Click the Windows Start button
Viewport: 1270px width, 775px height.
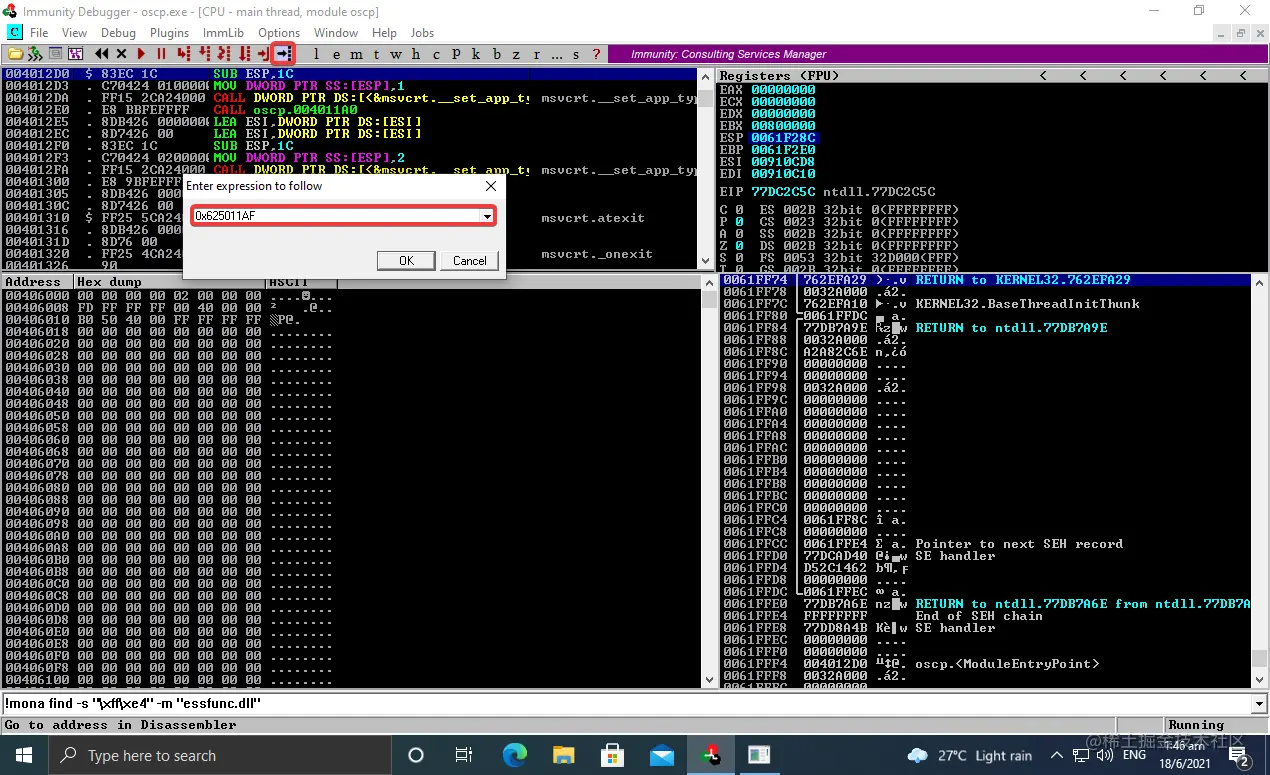tap(23, 755)
